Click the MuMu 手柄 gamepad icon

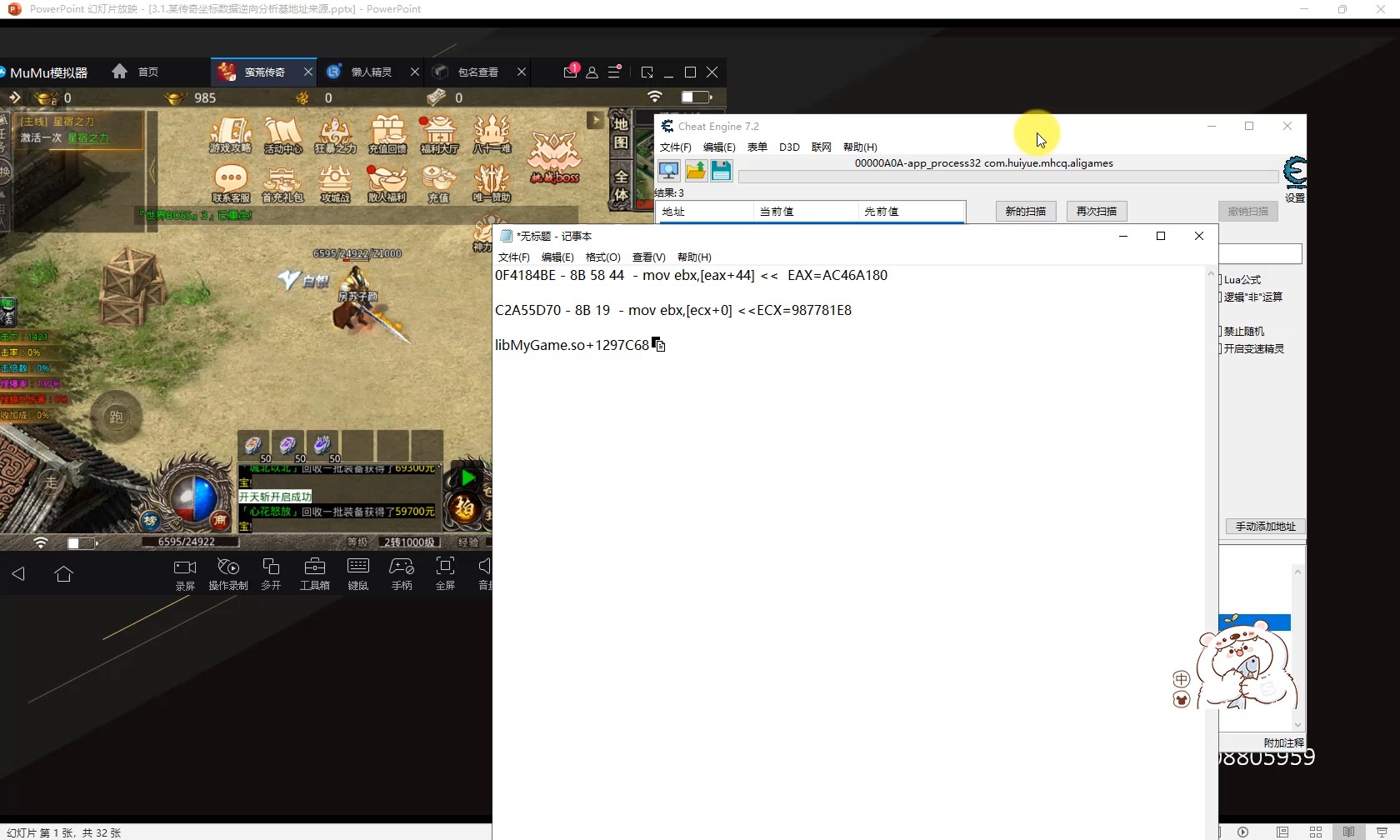click(x=402, y=574)
